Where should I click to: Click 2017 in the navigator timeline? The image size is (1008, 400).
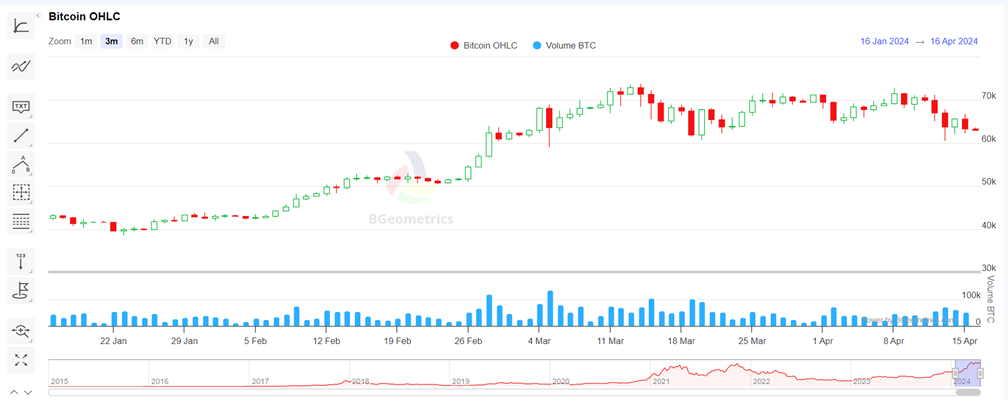click(x=260, y=381)
